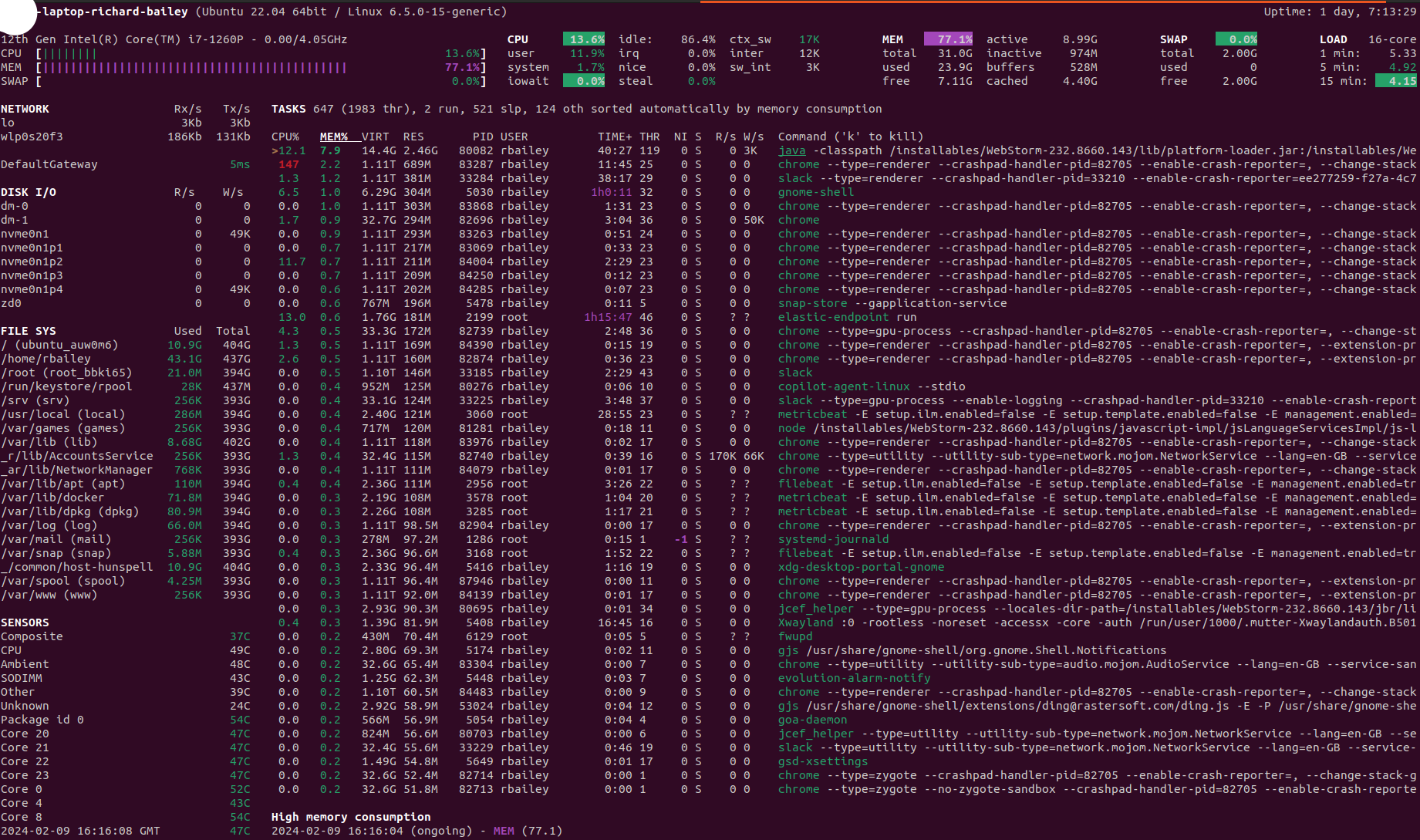Viewport: 1420px width, 840px height.
Task: Select the RES column header
Action: [413, 137]
